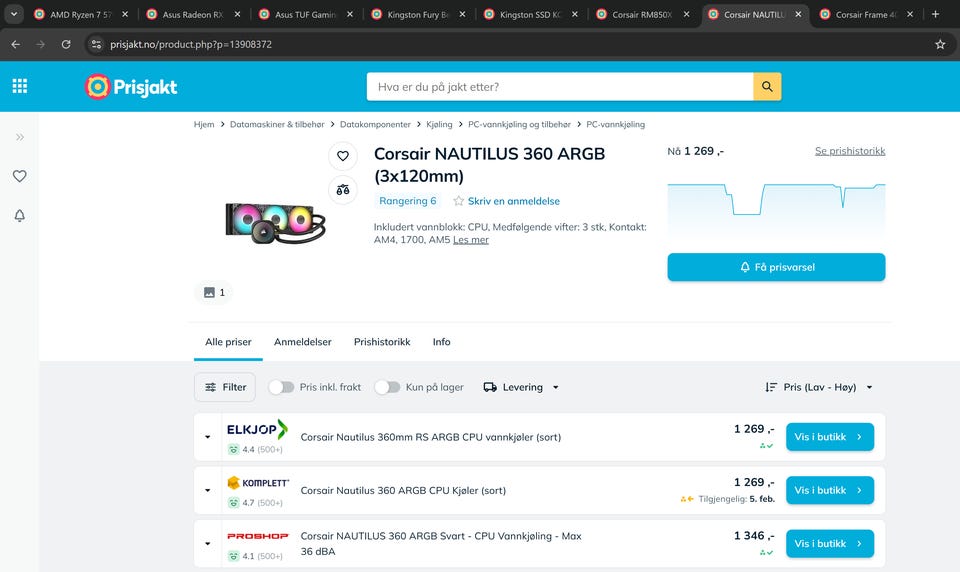Open the Levering dropdown
This screenshot has height=572, width=960.
[x=521, y=387]
